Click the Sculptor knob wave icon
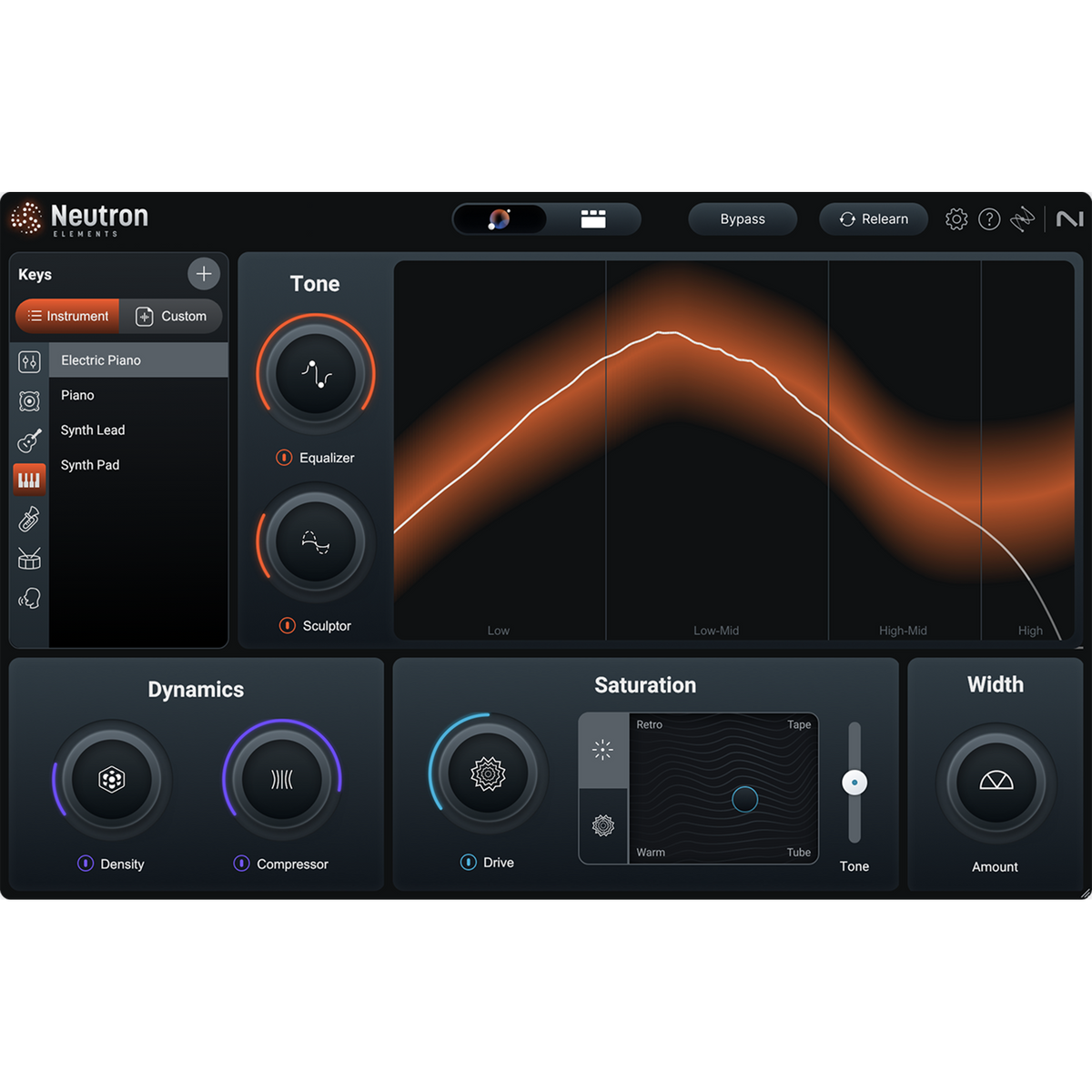The image size is (1092, 1092). coord(316,542)
